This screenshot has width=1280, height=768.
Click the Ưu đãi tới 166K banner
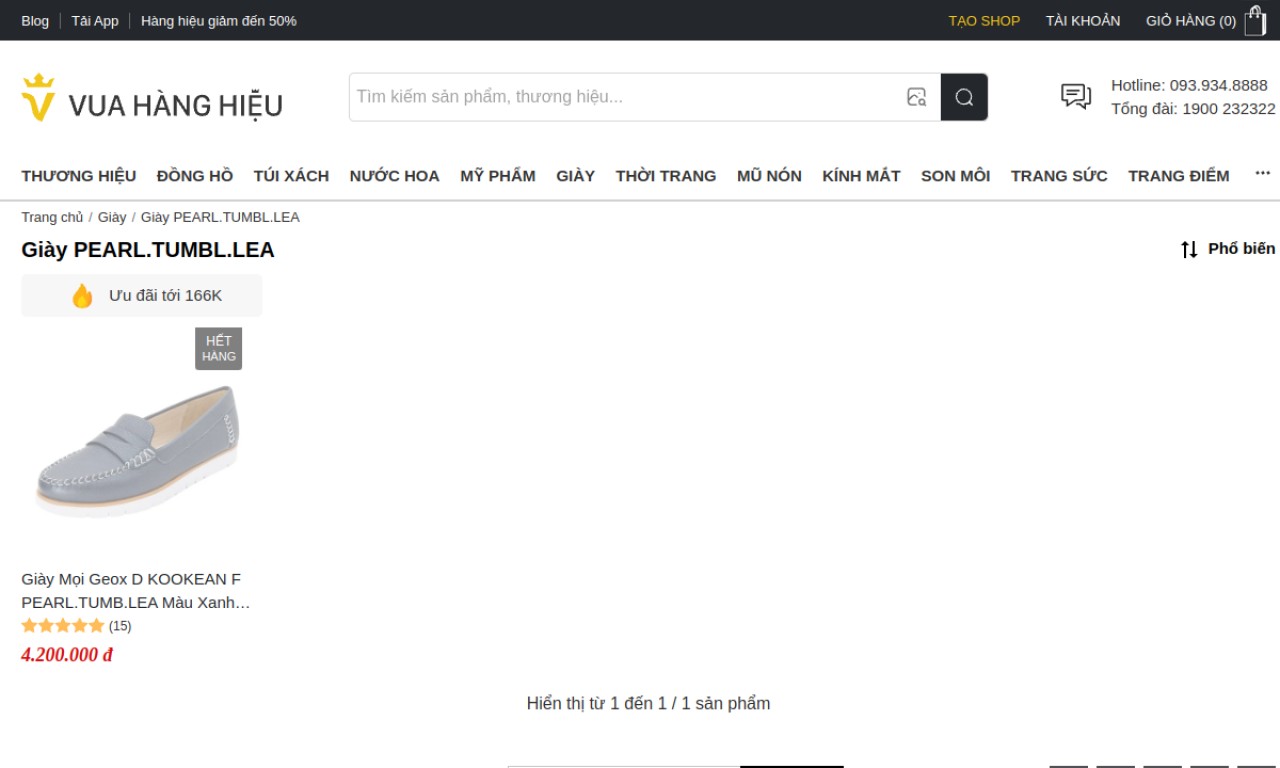(142, 296)
